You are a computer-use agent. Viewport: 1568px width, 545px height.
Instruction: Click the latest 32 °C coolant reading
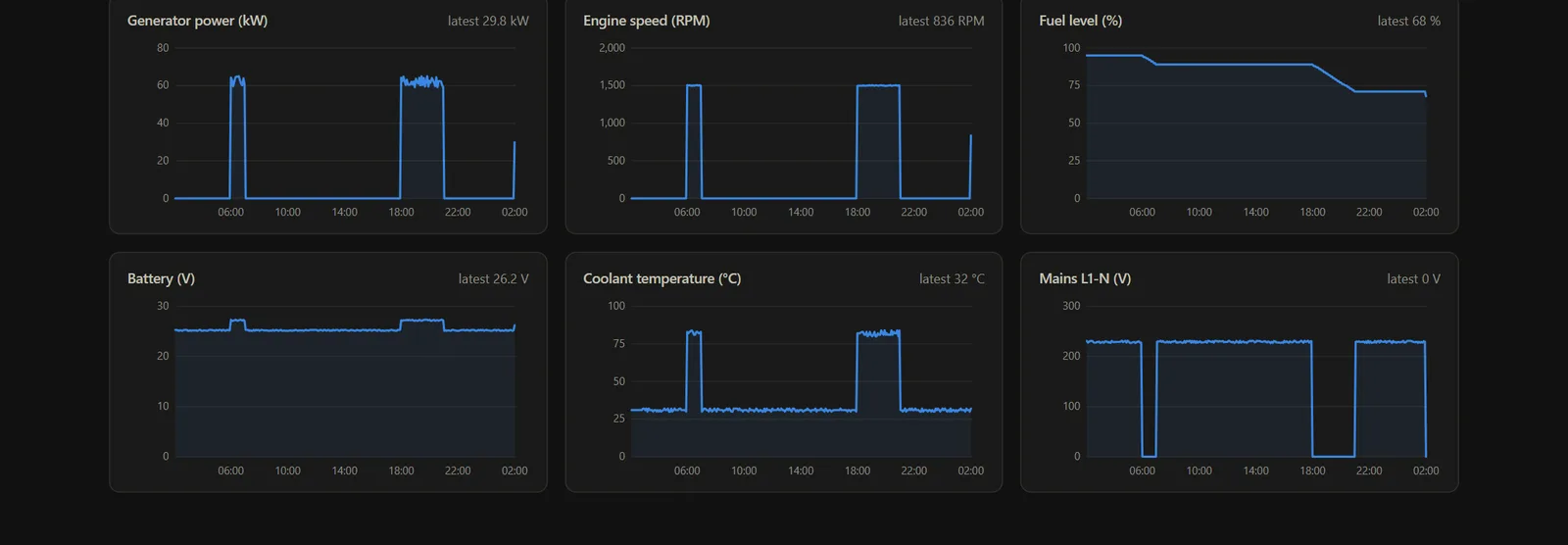coord(953,279)
